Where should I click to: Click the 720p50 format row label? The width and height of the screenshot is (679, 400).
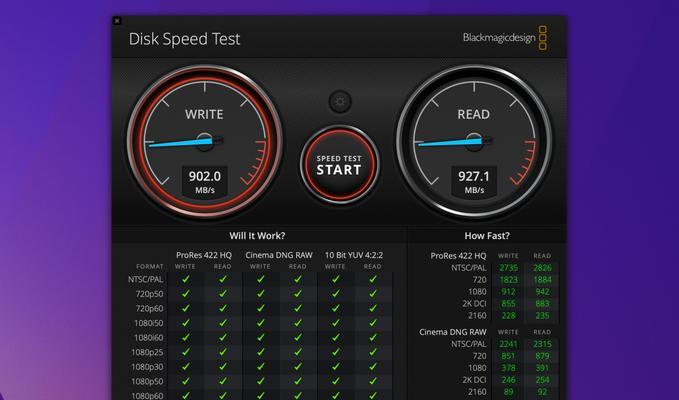[149, 294]
